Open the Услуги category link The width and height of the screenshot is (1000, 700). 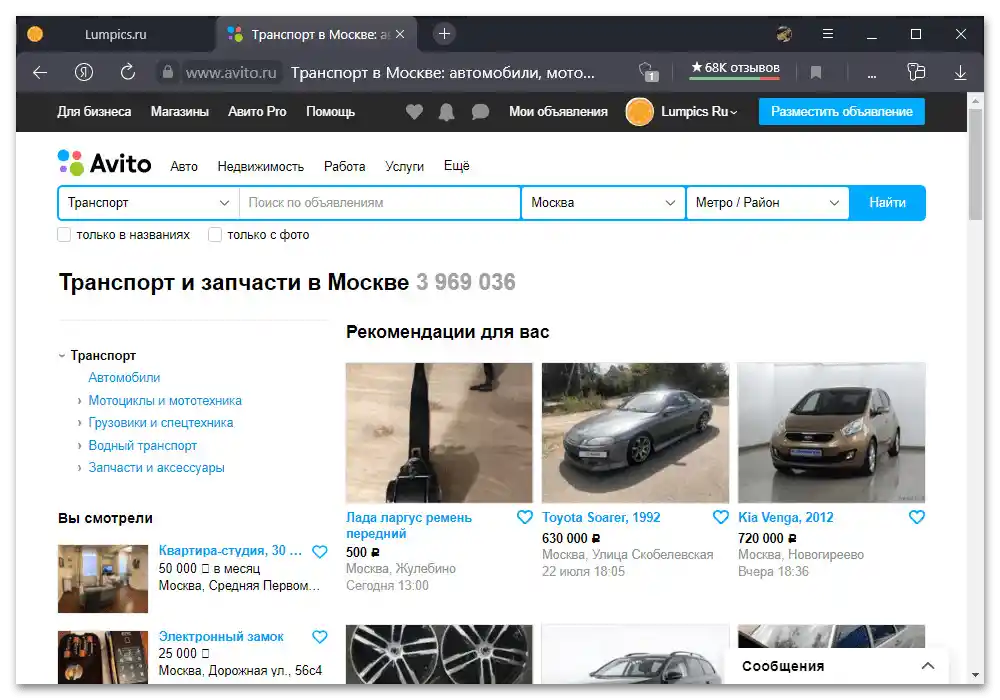coord(404,166)
